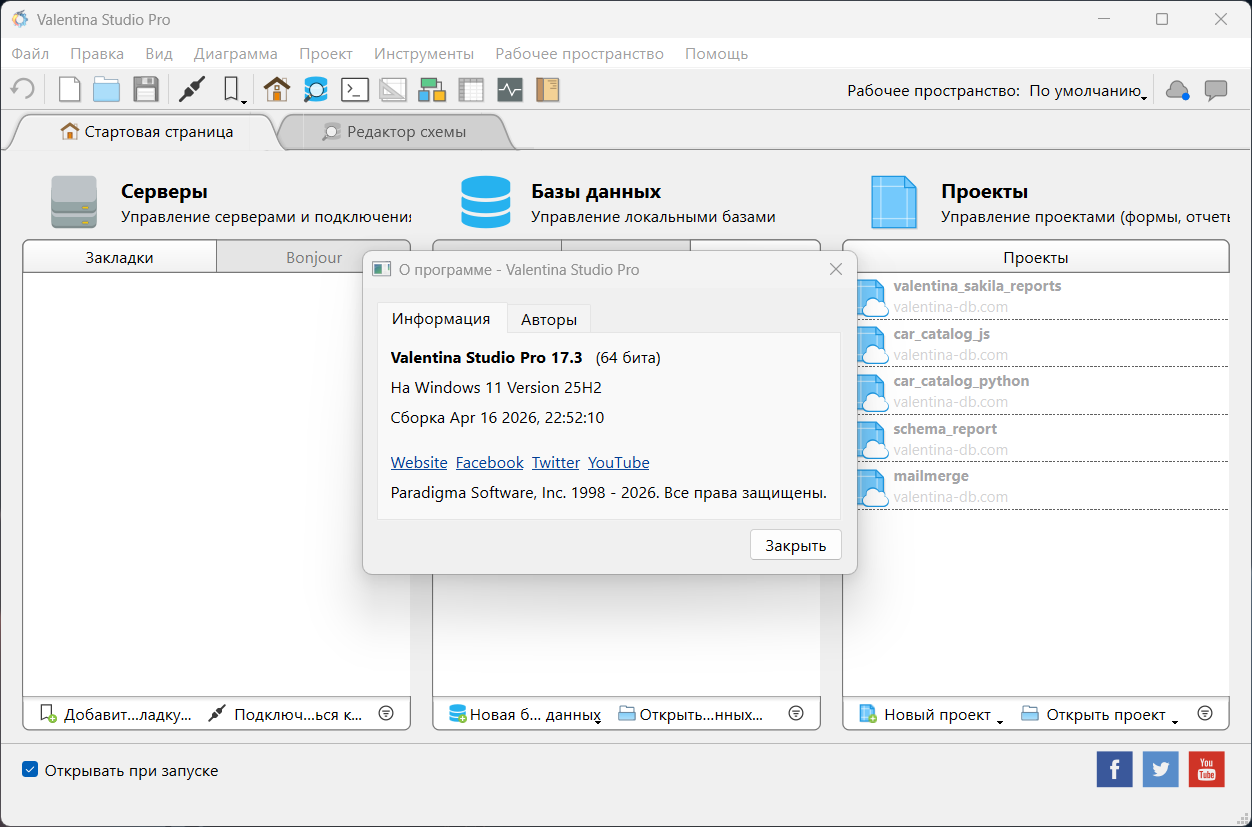Select the 'Проекты' tab header in the projects panel
The image size is (1252, 827).
coord(1036,257)
